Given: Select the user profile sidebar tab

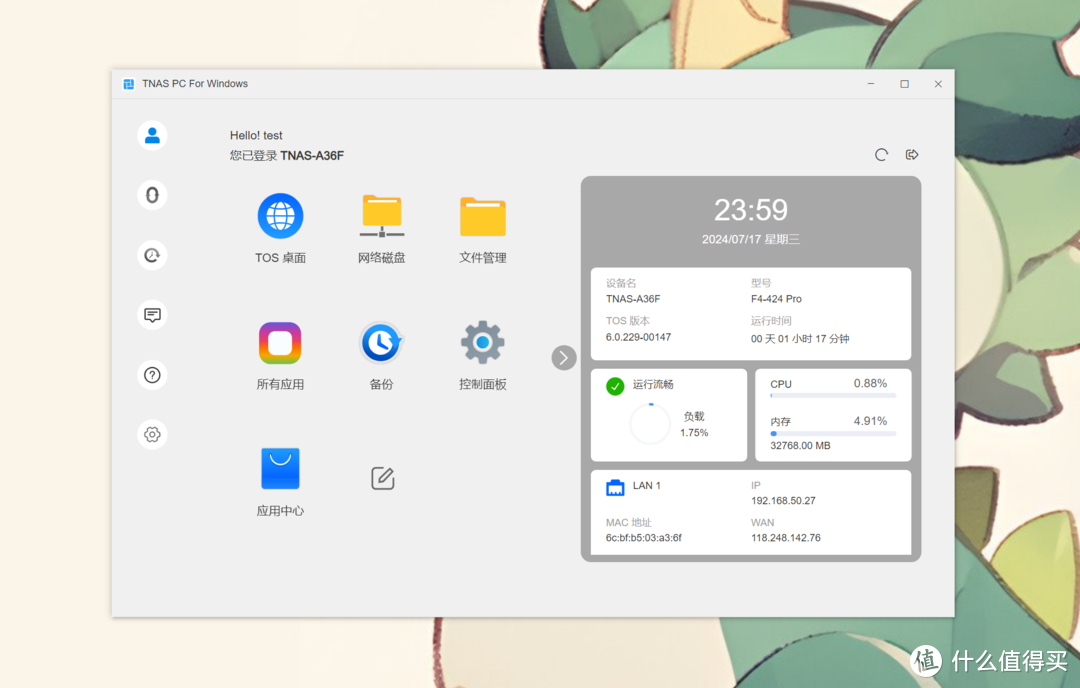Looking at the screenshot, I should (152, 135).
